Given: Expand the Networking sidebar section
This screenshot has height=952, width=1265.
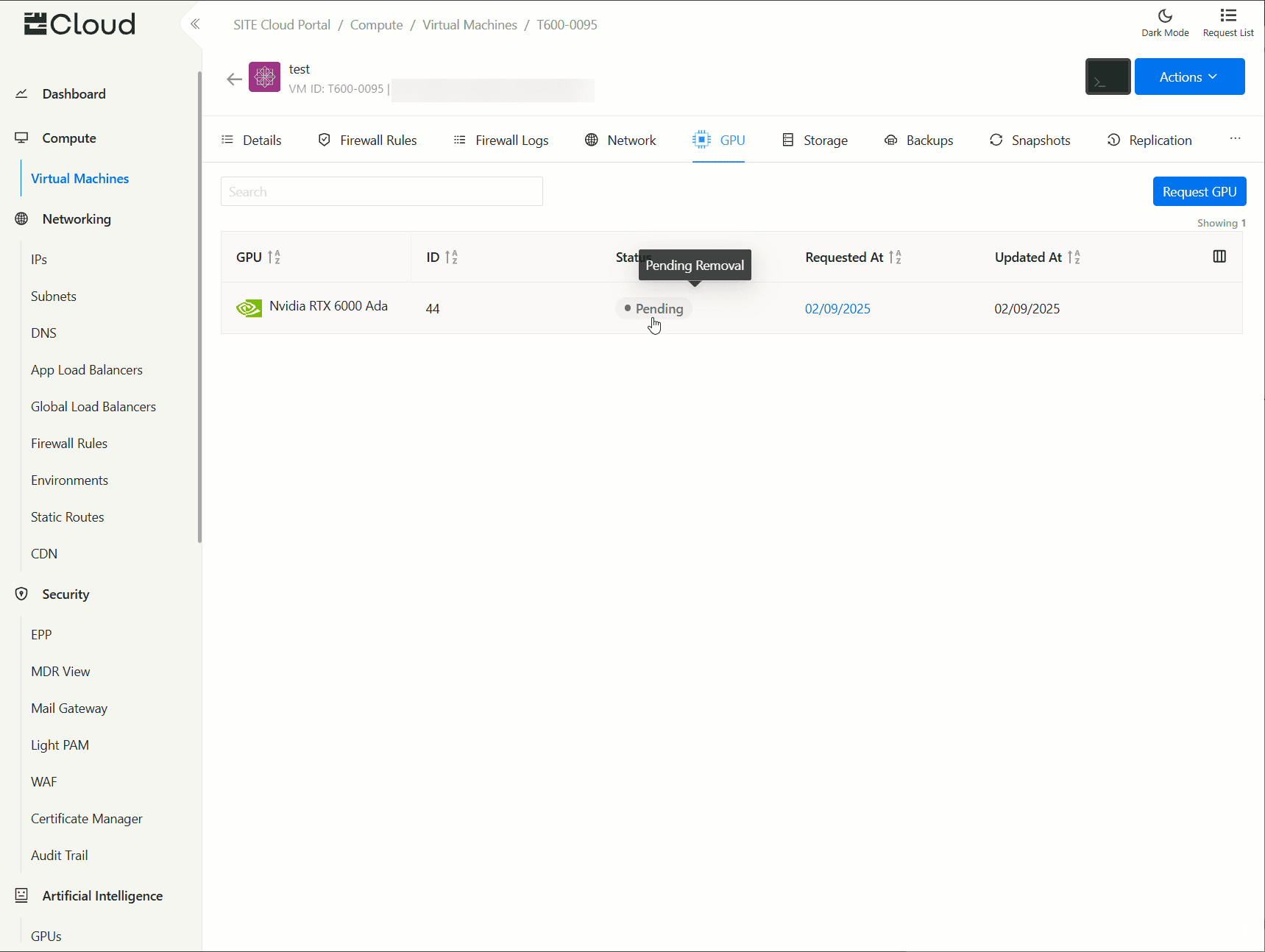Looking at the screenshot, I should 77,219.
